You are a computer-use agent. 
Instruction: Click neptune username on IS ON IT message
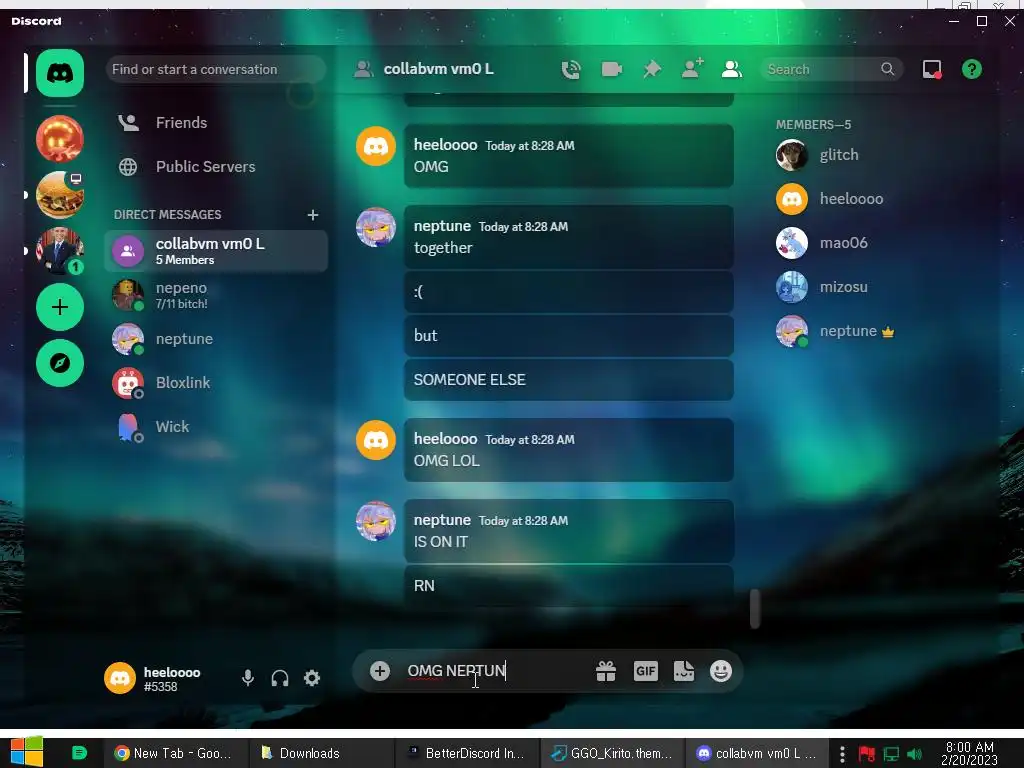(x=442, y=520)
